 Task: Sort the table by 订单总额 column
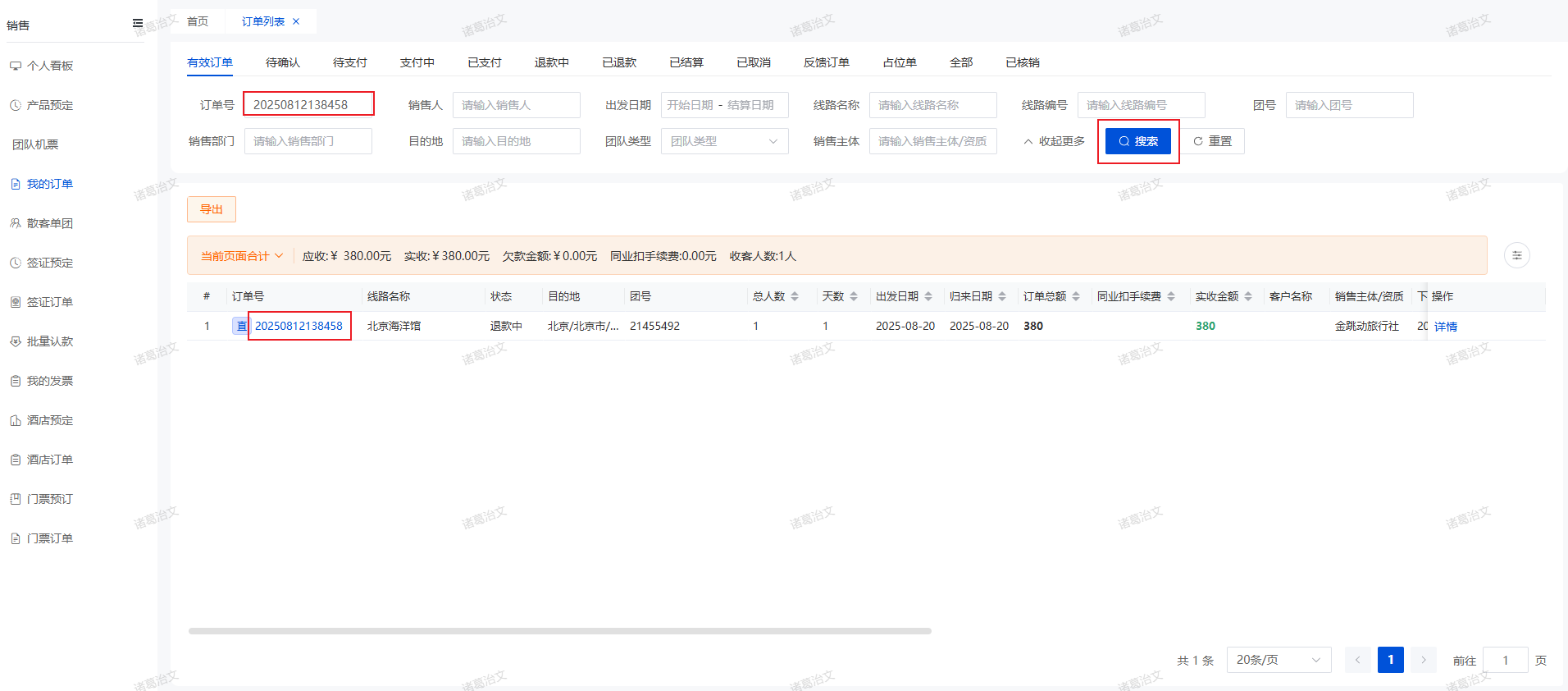[x=1075, y=296]
